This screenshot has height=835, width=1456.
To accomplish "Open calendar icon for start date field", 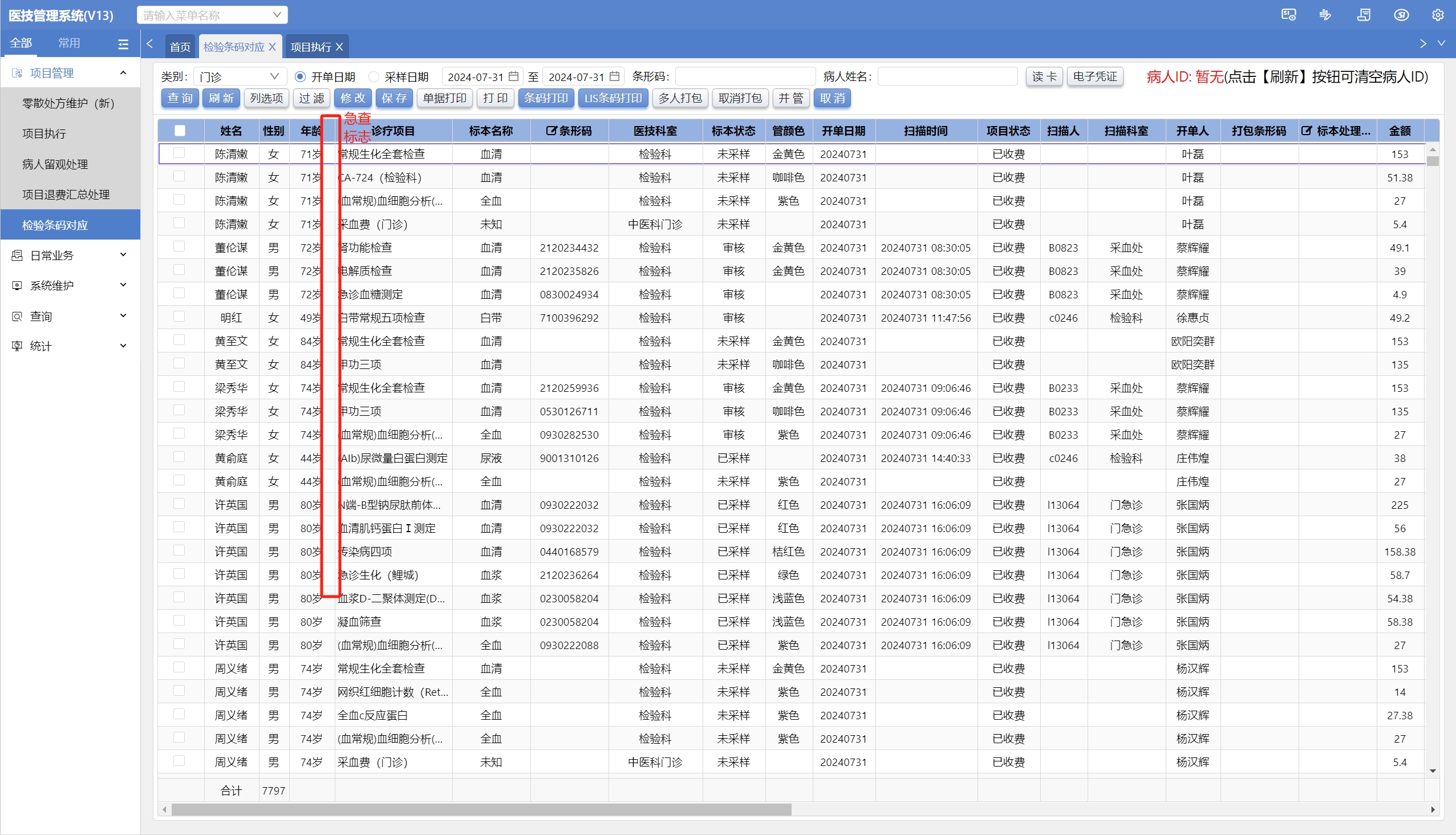I will coord(513,76).
